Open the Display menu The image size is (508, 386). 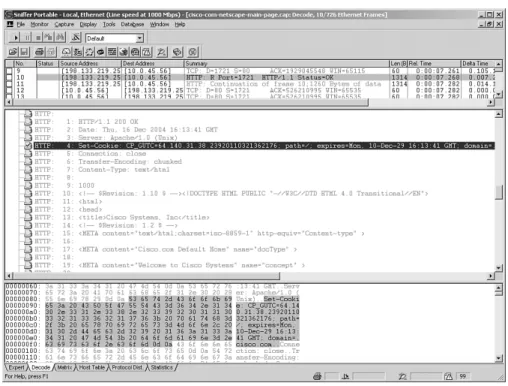click(88, 24)
